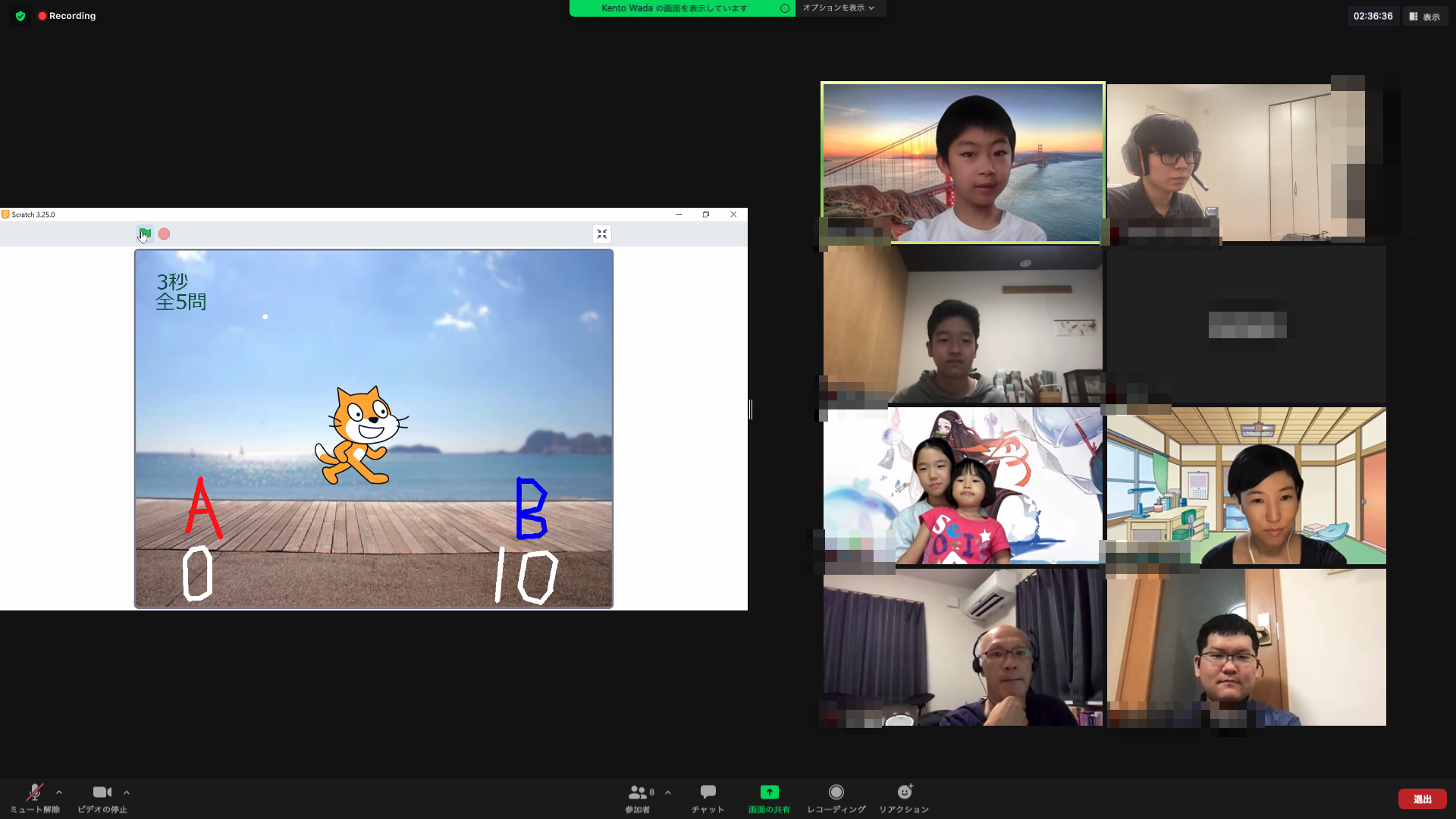This screenshot has width=1456, height=819.
Task: Click the red letter A on the stage
Action: pos(203,508)
